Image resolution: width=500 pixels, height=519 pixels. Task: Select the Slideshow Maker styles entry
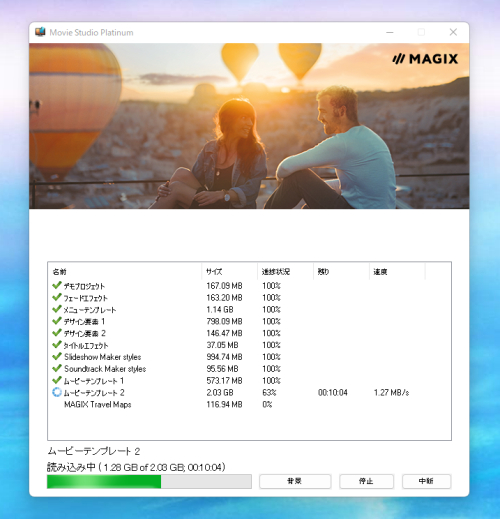[x=103, y=357]
